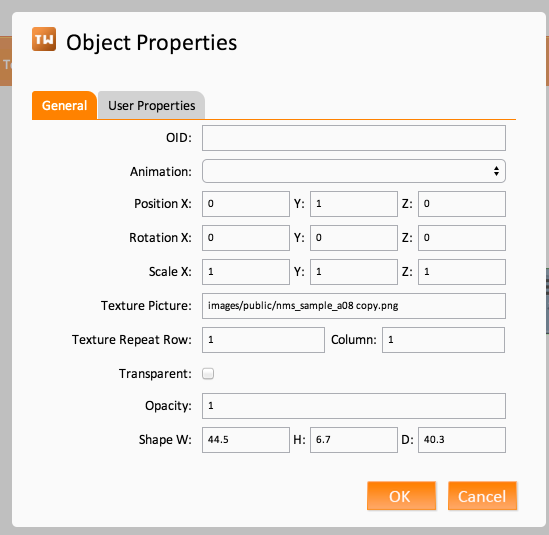Select the Rotation Z field
This screenshot has width=549, height=535.
click(462, 238)
